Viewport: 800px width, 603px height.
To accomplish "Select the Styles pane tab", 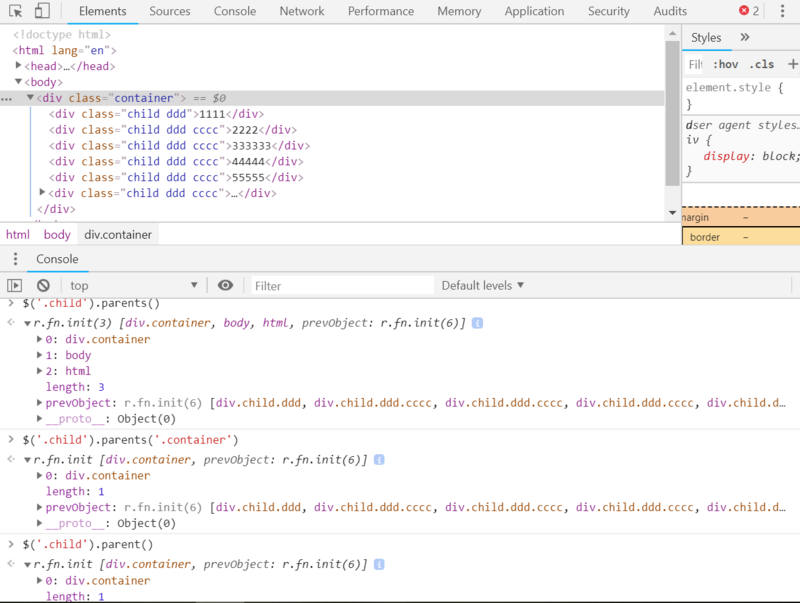I will (x=706, y=38).
